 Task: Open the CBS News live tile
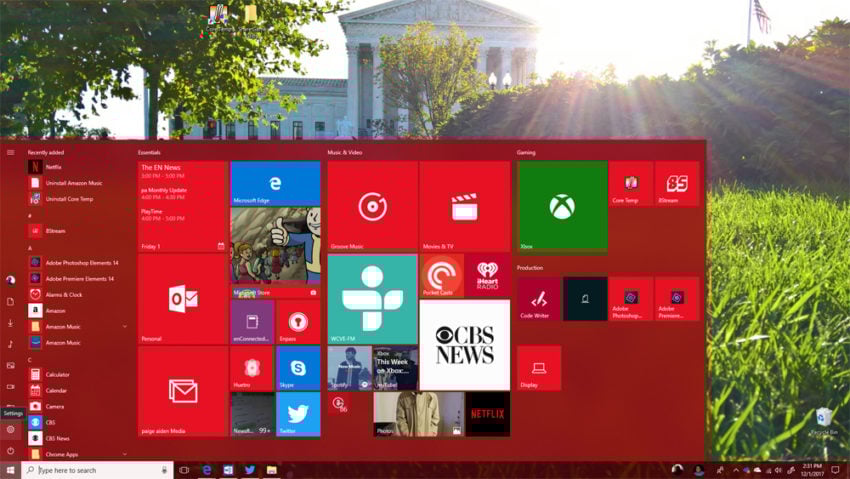click(x=465, y=345)
